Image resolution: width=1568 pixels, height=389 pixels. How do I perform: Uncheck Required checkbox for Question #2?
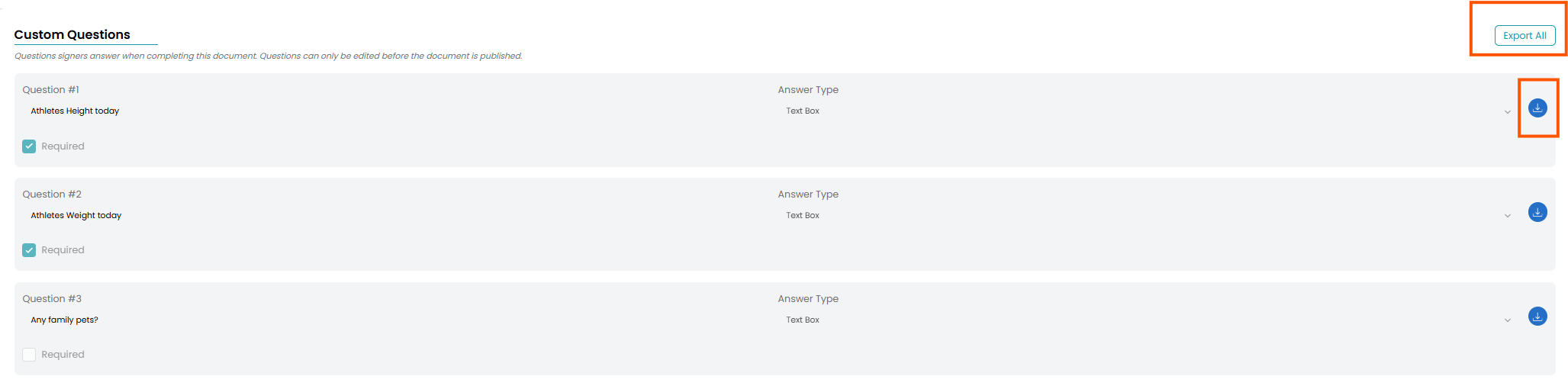pos(29,250)
